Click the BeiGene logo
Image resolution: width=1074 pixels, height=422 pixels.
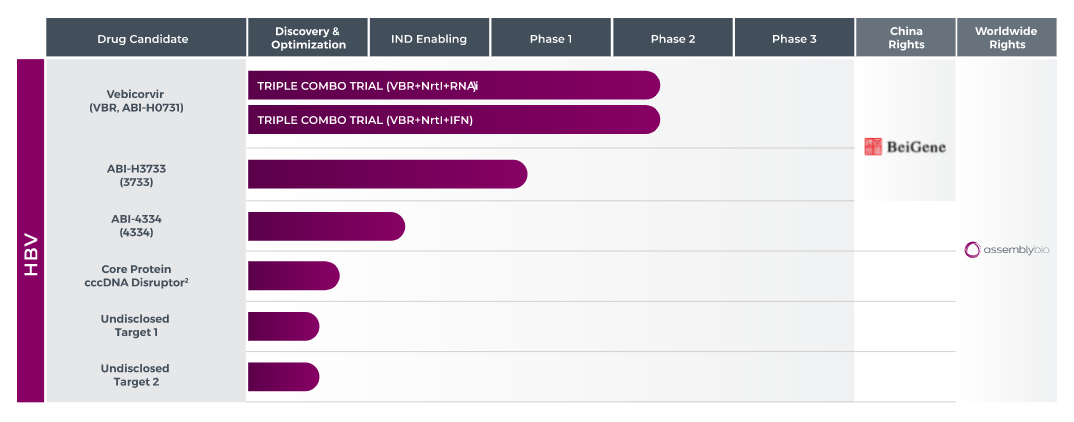[x=905, y=147]
